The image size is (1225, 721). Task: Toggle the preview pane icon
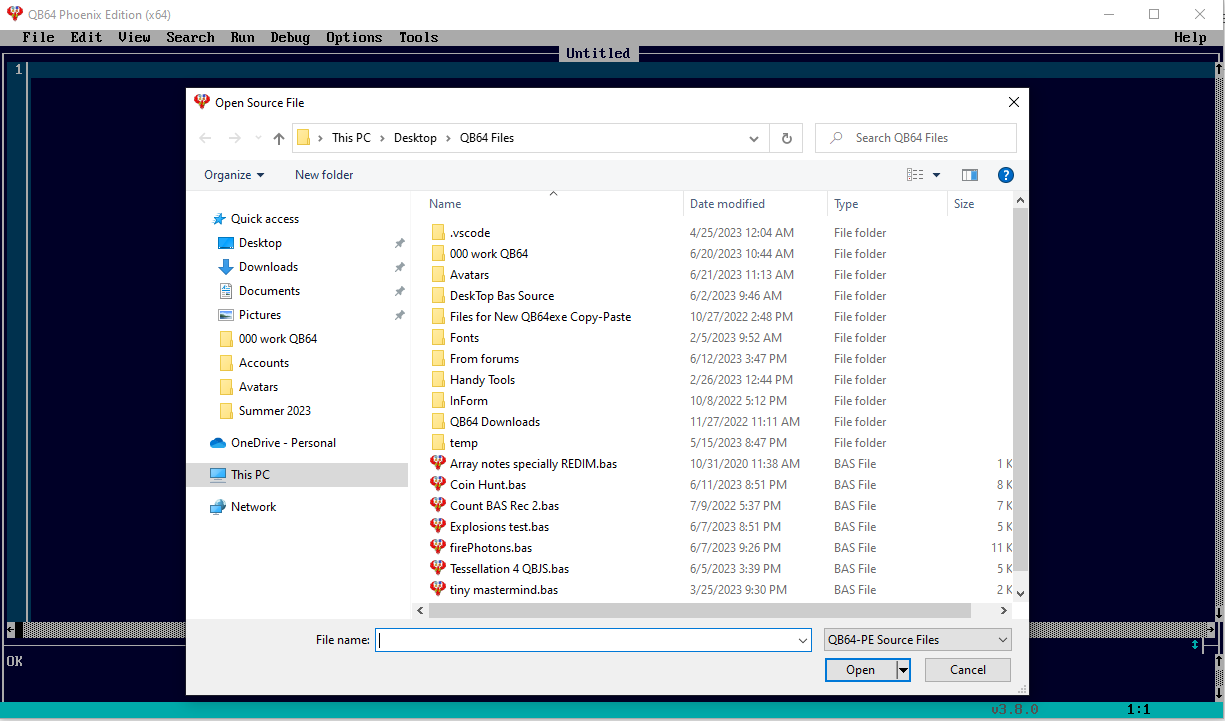[970, 175]
